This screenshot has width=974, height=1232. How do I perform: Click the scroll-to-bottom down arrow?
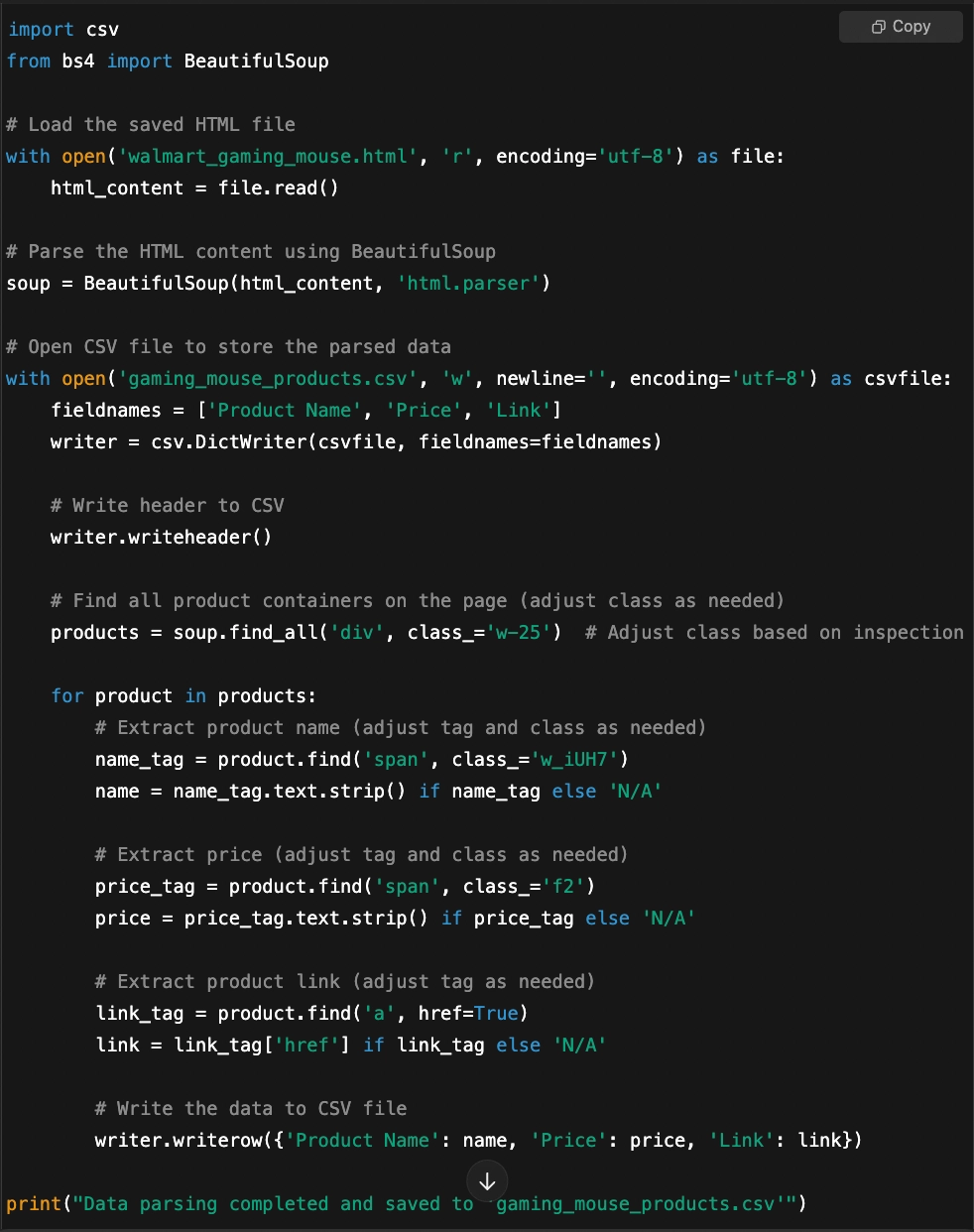pyautogui.click(x=487, y=1181)
